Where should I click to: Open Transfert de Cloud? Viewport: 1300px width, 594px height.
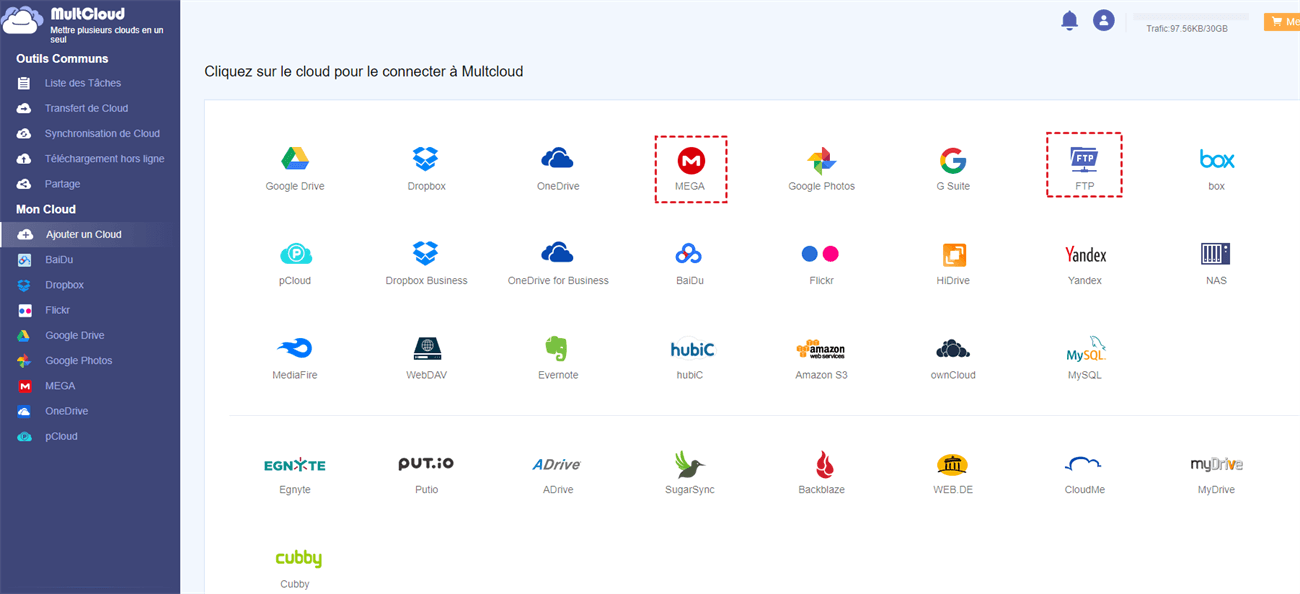click(x=86, y=108)
